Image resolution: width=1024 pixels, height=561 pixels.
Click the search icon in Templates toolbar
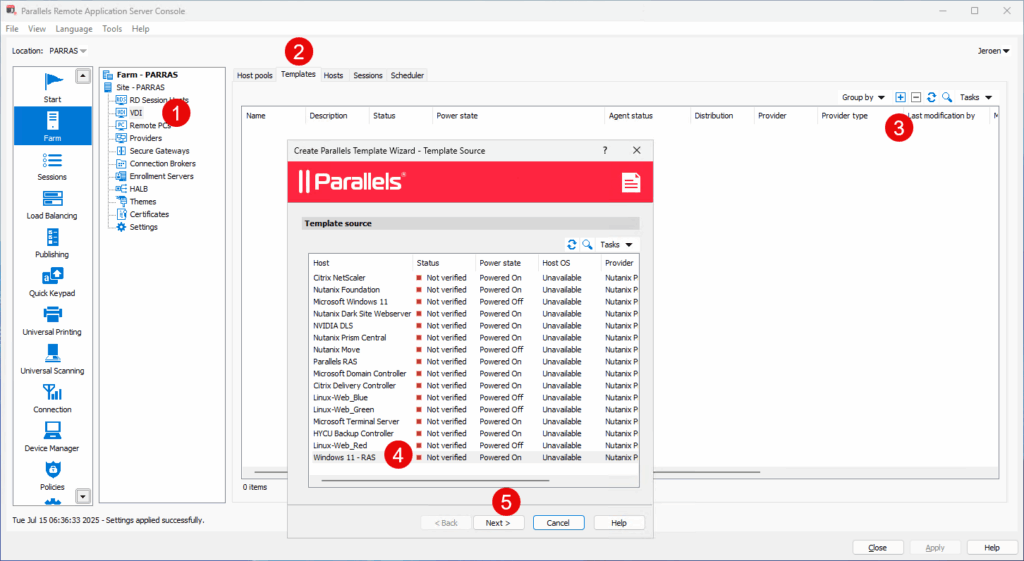click(x=947, y=97)
